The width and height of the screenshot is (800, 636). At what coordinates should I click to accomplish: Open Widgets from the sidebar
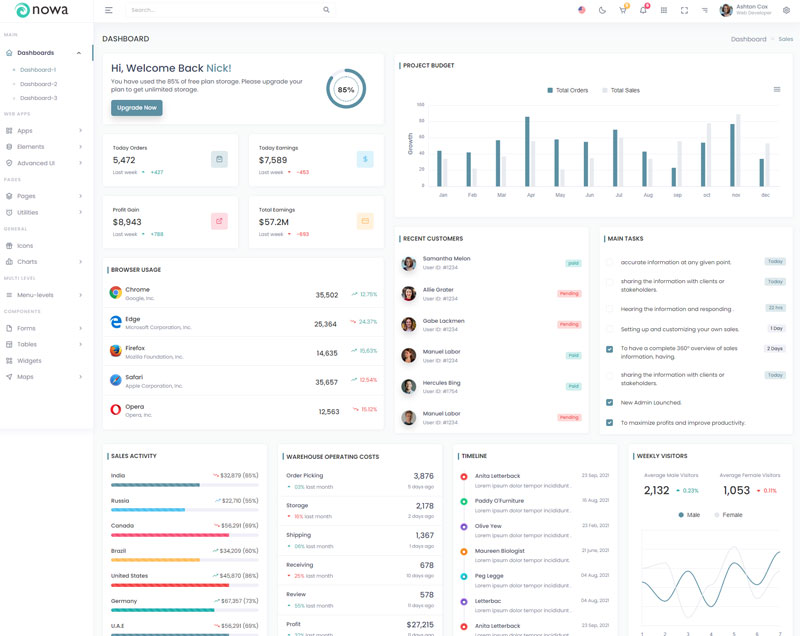click(29, 361)
